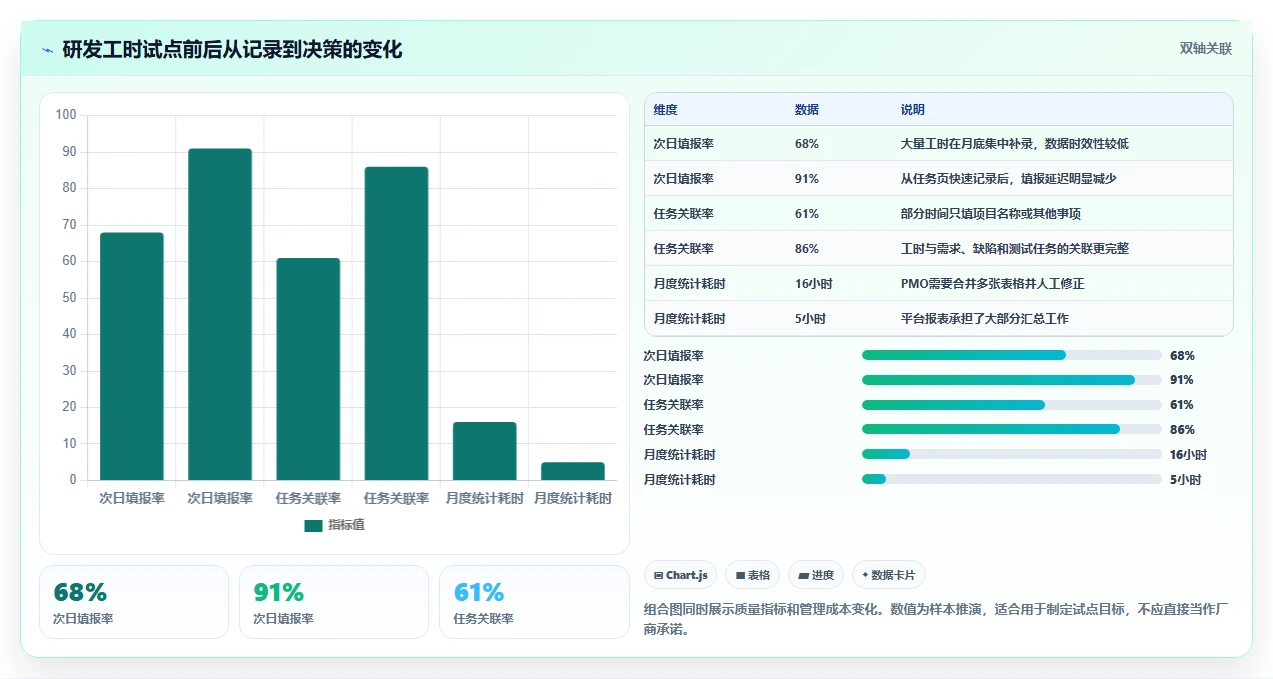Click the 表格 tag icon
The height and width of the screenshot is (679, 1273).
(740, 575)
